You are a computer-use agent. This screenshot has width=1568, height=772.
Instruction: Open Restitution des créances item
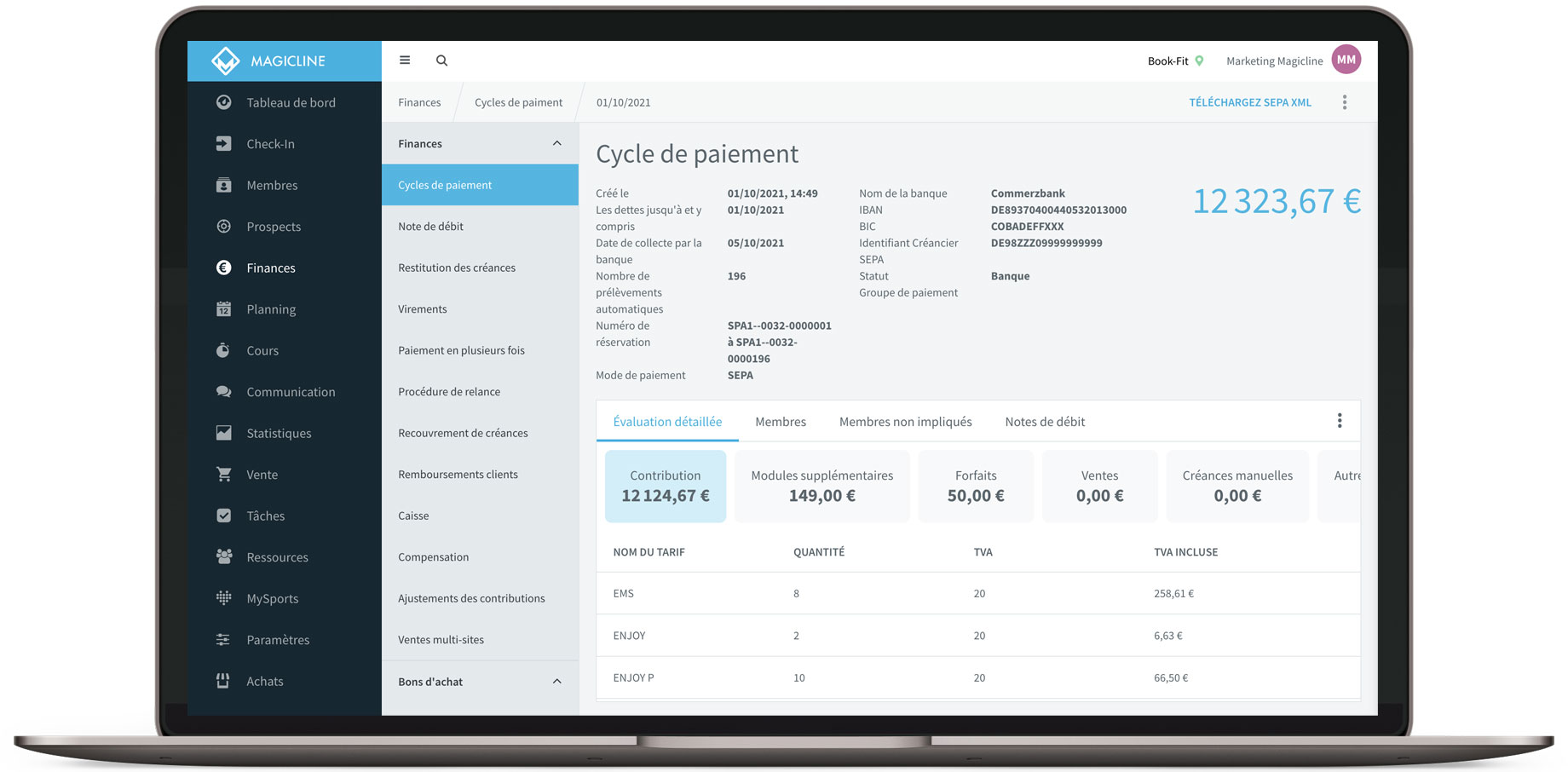[480, 268]
